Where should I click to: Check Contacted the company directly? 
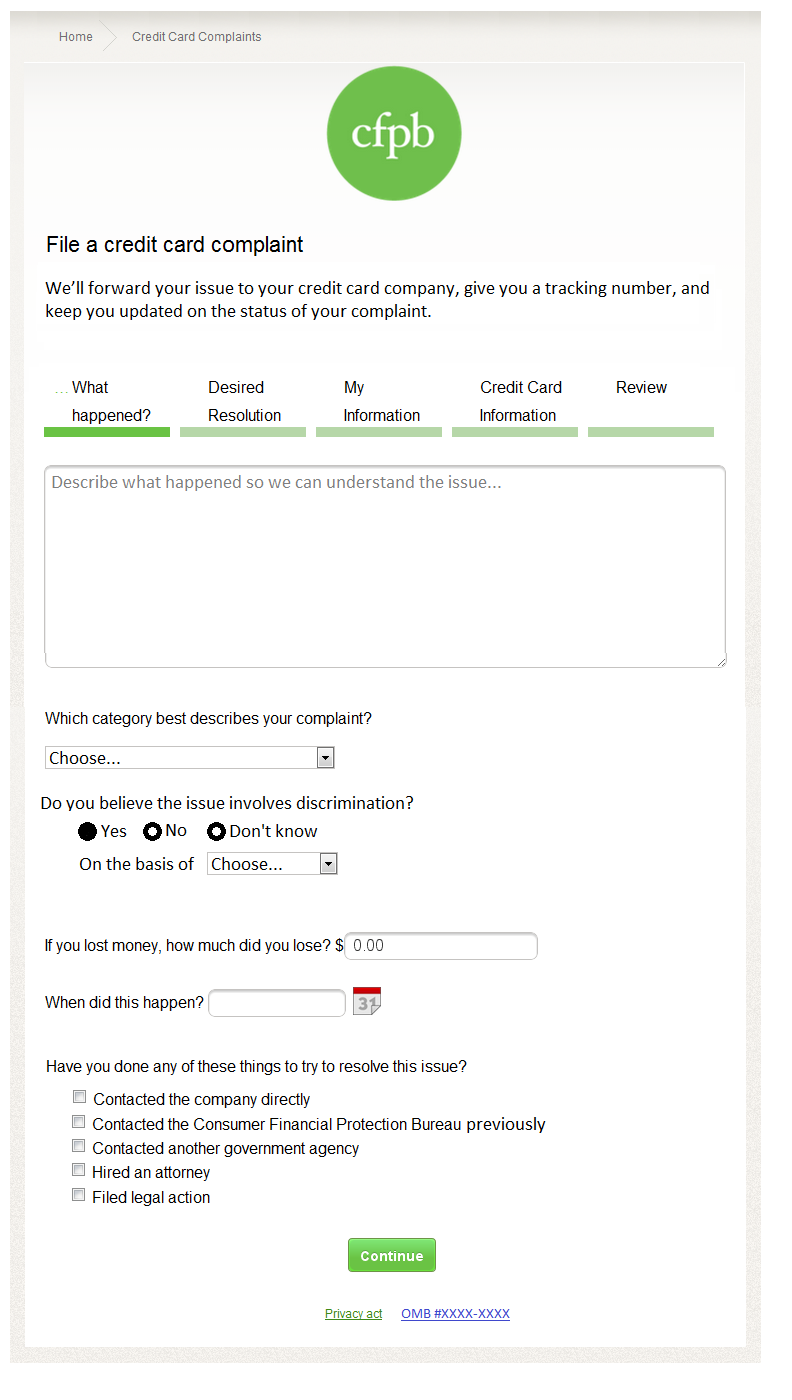[79, 1097]
